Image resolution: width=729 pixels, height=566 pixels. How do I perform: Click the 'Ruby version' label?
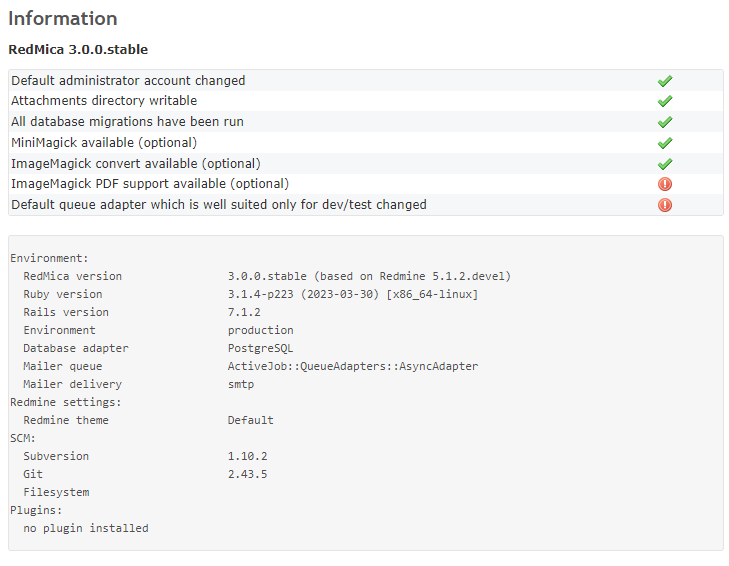63,294
